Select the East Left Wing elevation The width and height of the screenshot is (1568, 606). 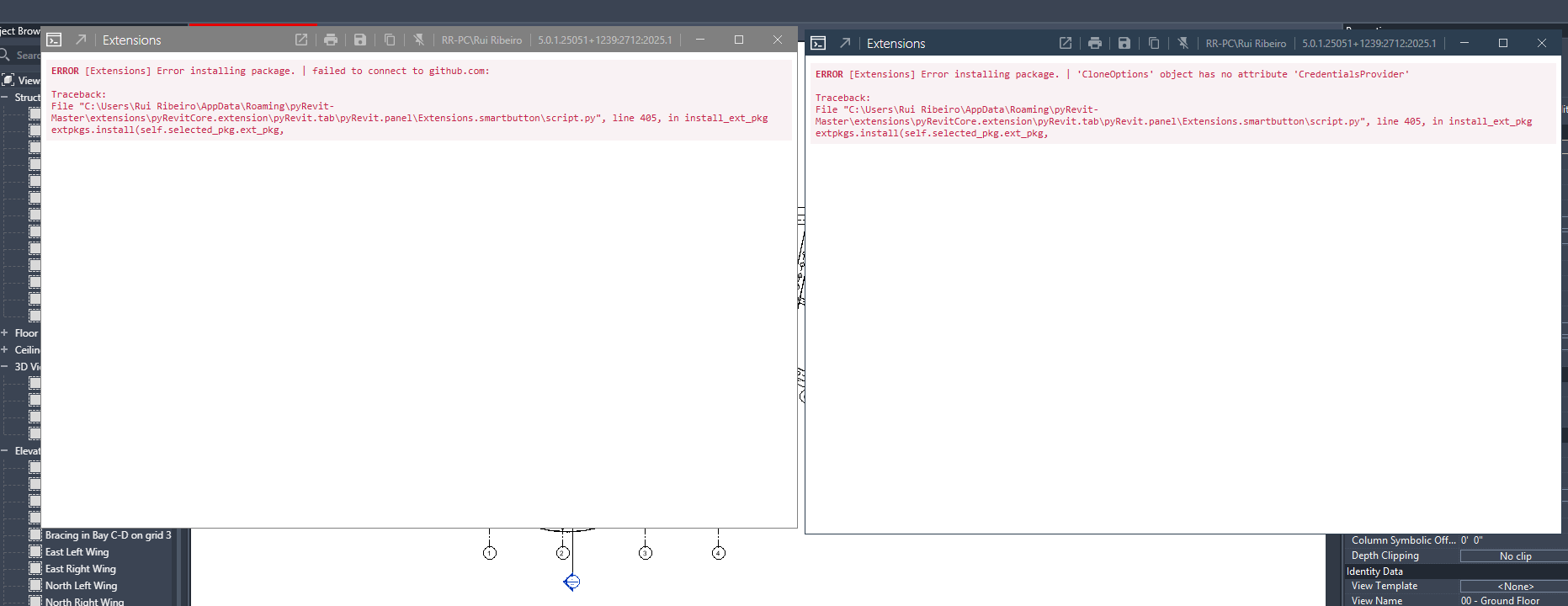click(77, 552)
